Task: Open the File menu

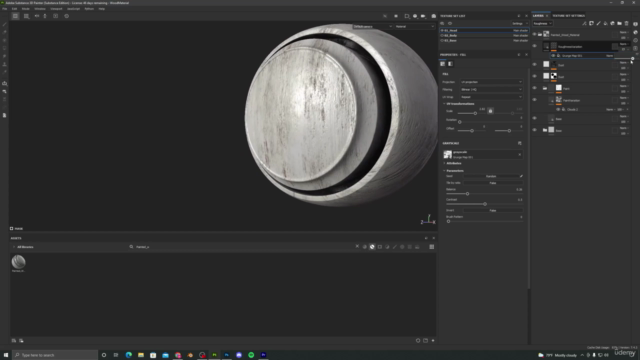Action: 5,9
